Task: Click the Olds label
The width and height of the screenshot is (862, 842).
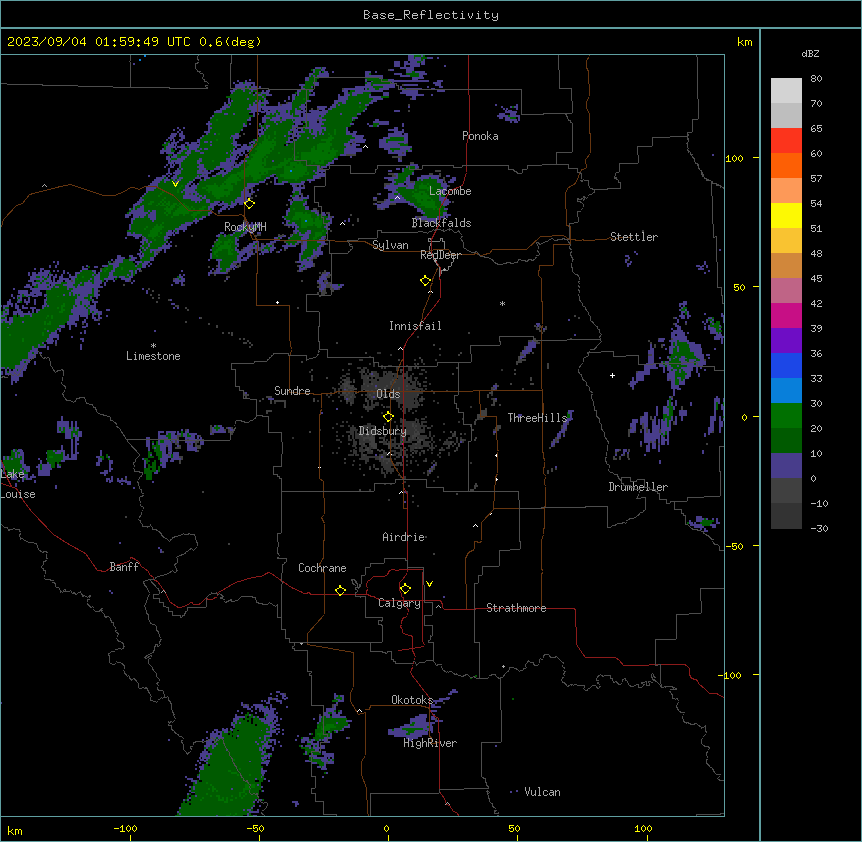Action: pyautogui.click(x=388, y=394)
